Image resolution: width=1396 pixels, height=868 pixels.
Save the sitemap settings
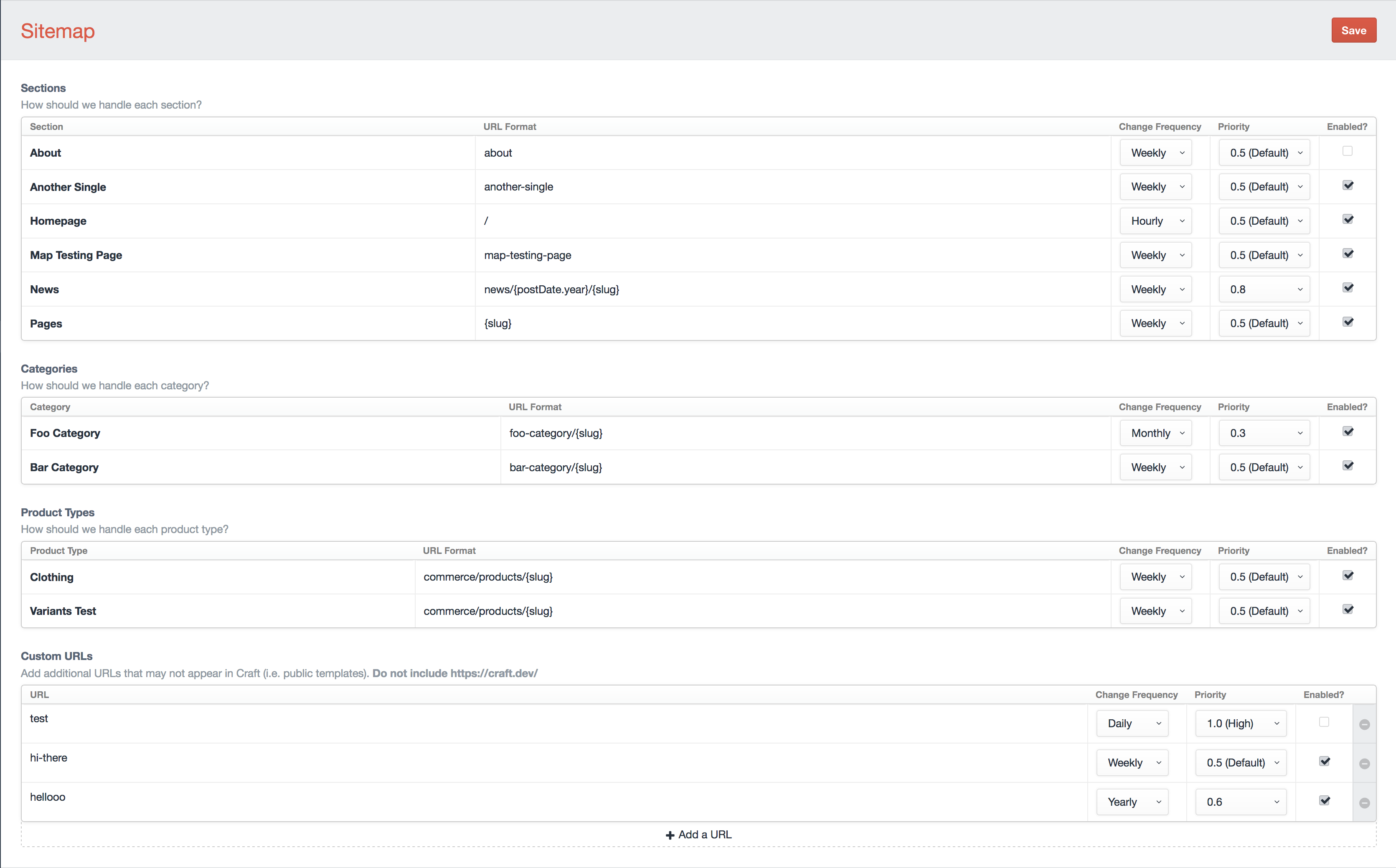[1353, 30]
